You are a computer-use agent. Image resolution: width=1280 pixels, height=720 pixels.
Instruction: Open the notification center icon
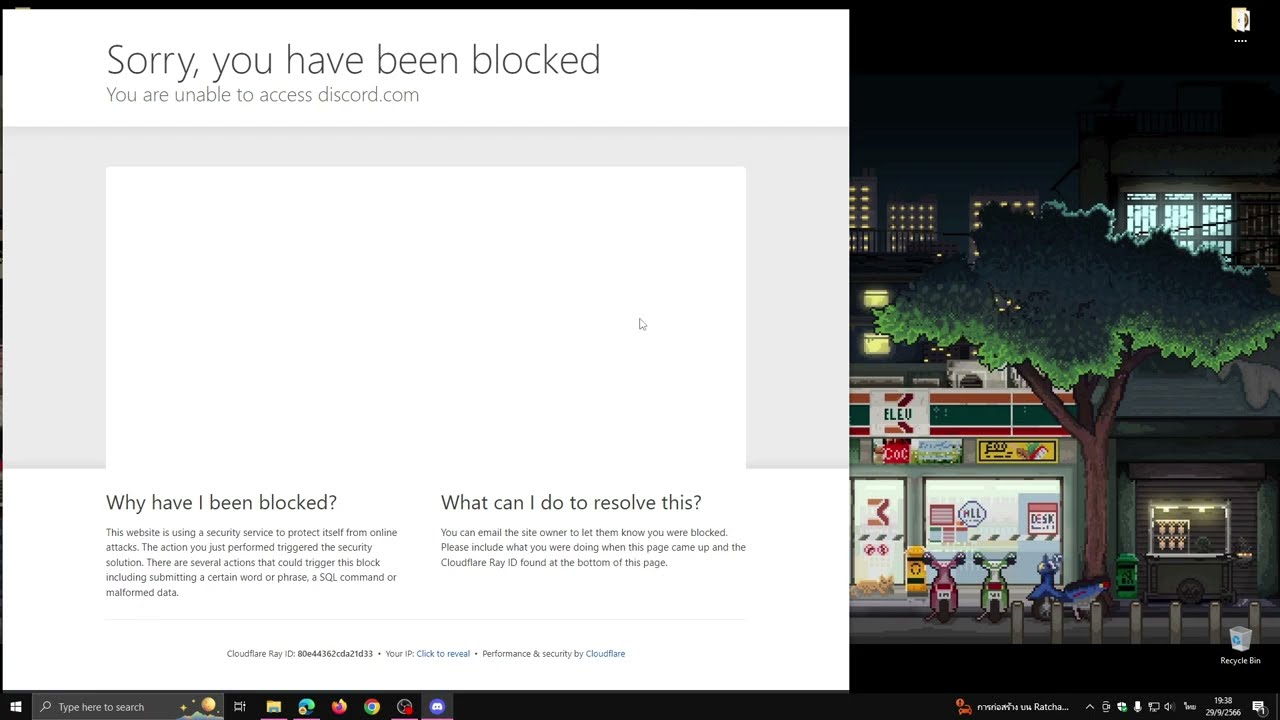point(1259,707)
